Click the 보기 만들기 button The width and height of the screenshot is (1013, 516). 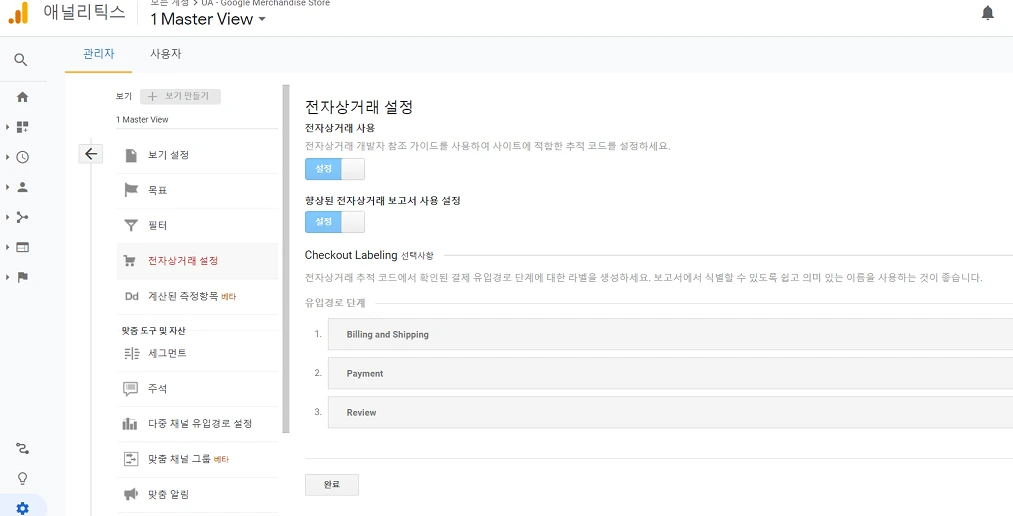pos(180,96)
